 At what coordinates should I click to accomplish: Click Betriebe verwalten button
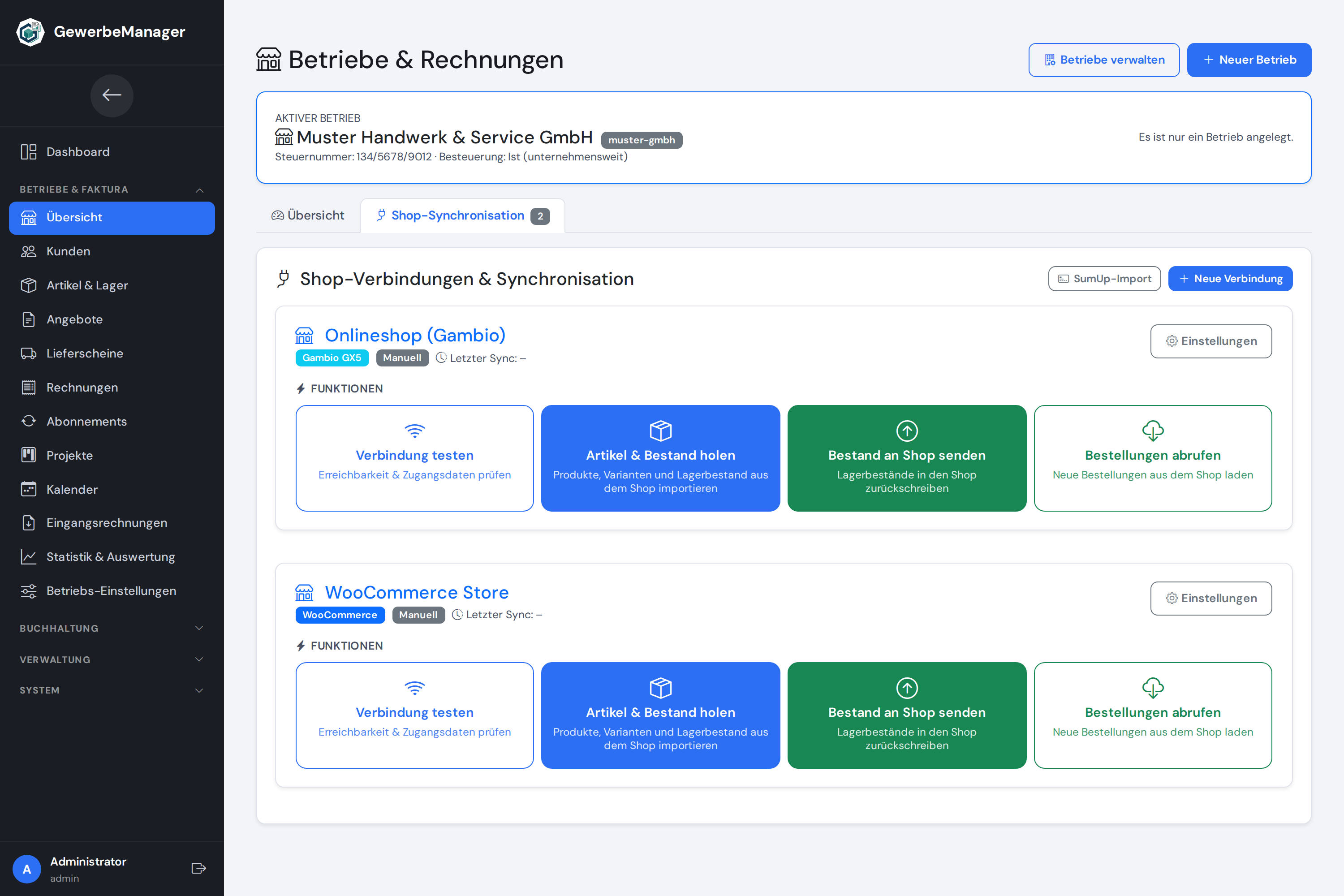1104,60
